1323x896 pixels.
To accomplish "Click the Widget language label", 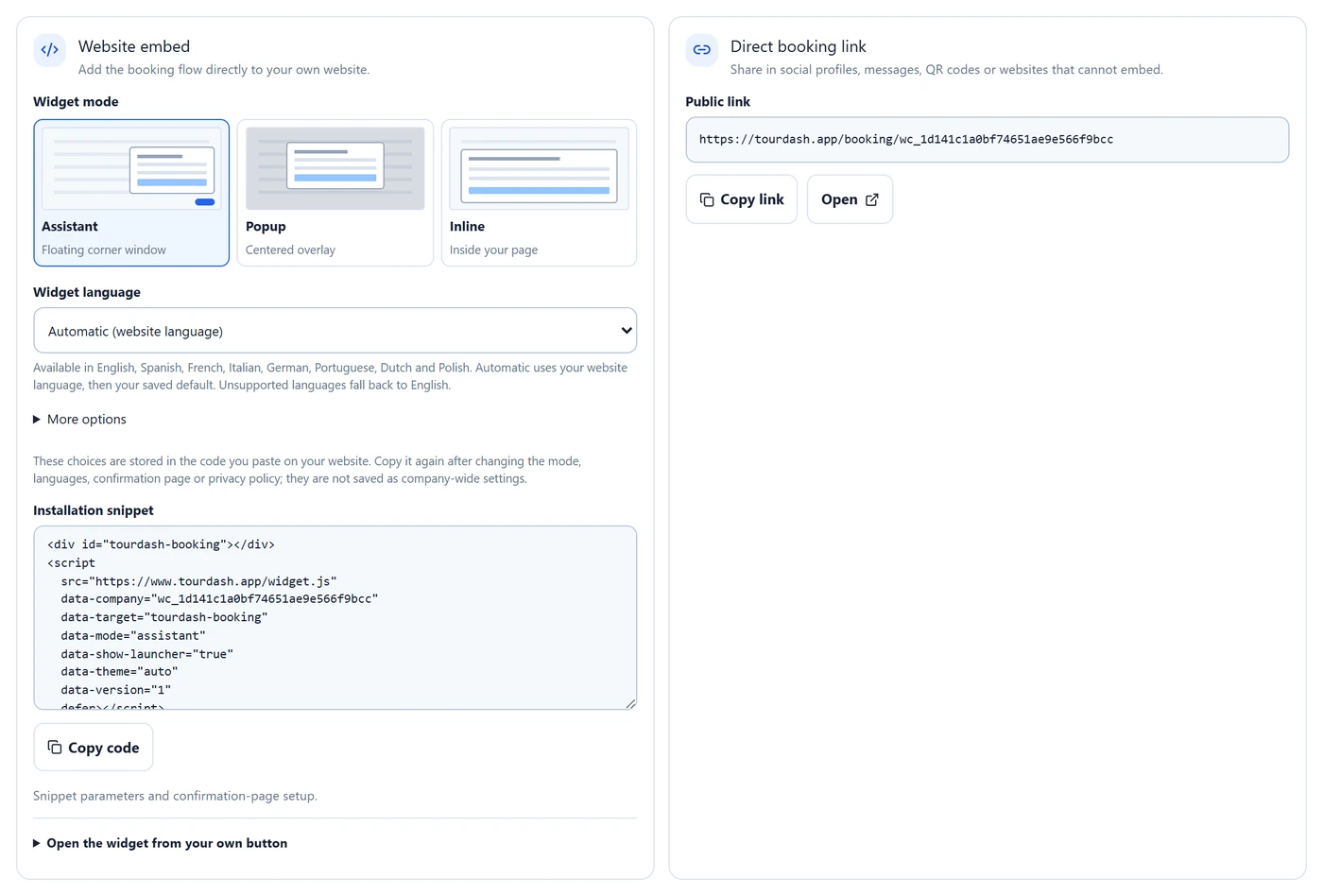I will 87,293.
